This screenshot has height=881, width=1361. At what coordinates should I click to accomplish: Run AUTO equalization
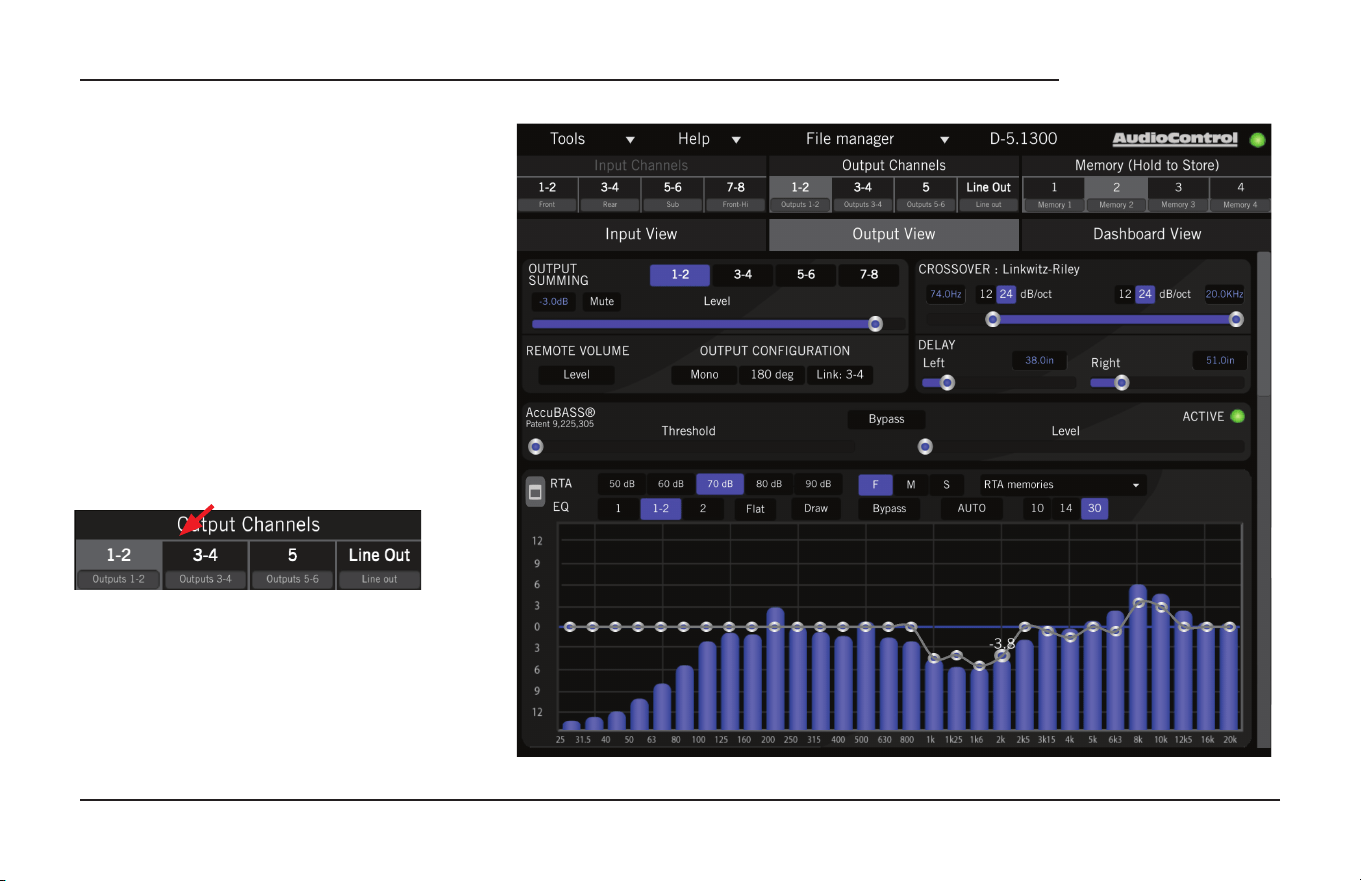coord(971,509)
